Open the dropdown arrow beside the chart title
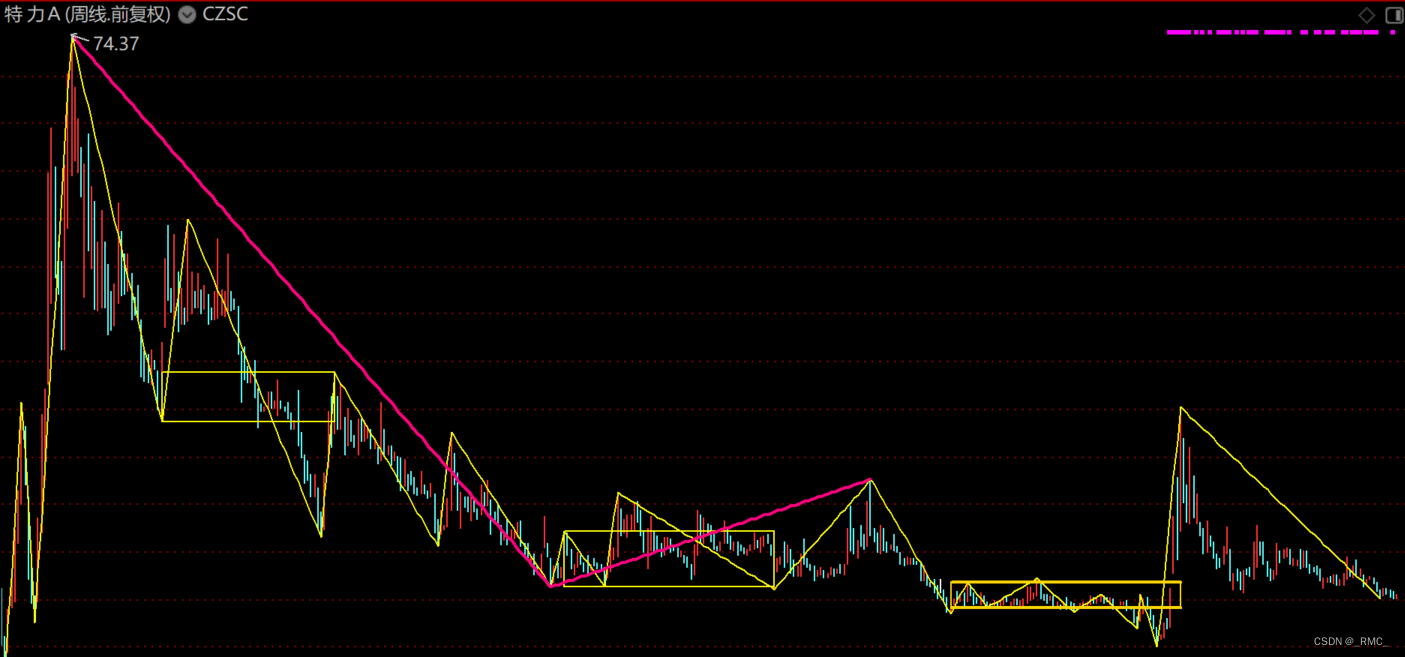 tap(187, 15)
